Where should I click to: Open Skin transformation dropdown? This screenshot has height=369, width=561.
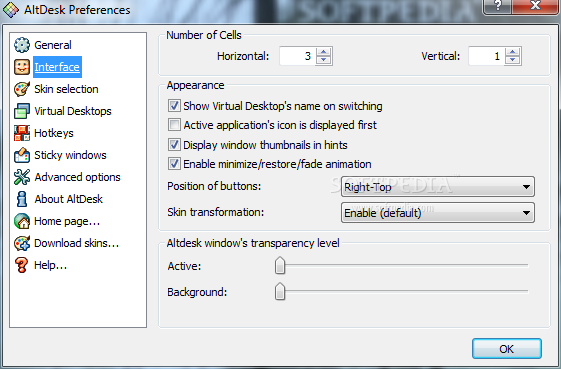[x=438, y=213]
